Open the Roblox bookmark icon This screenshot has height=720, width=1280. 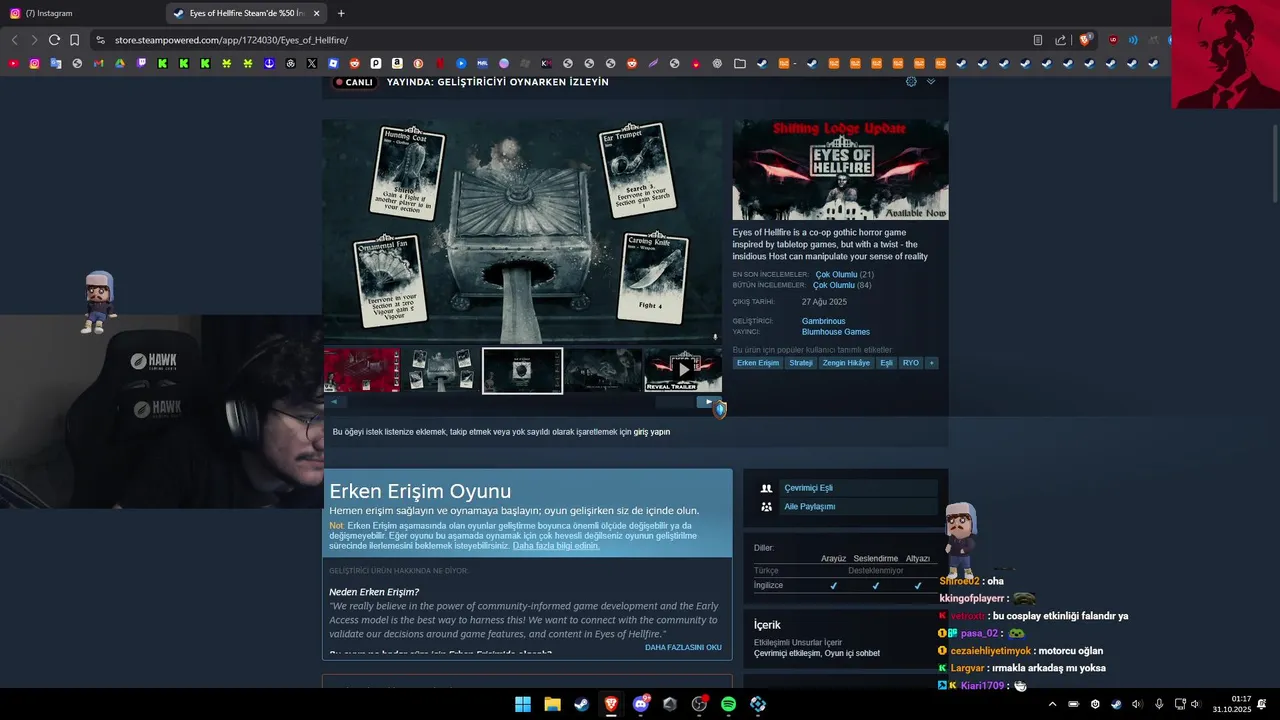[x=333, y=63]
